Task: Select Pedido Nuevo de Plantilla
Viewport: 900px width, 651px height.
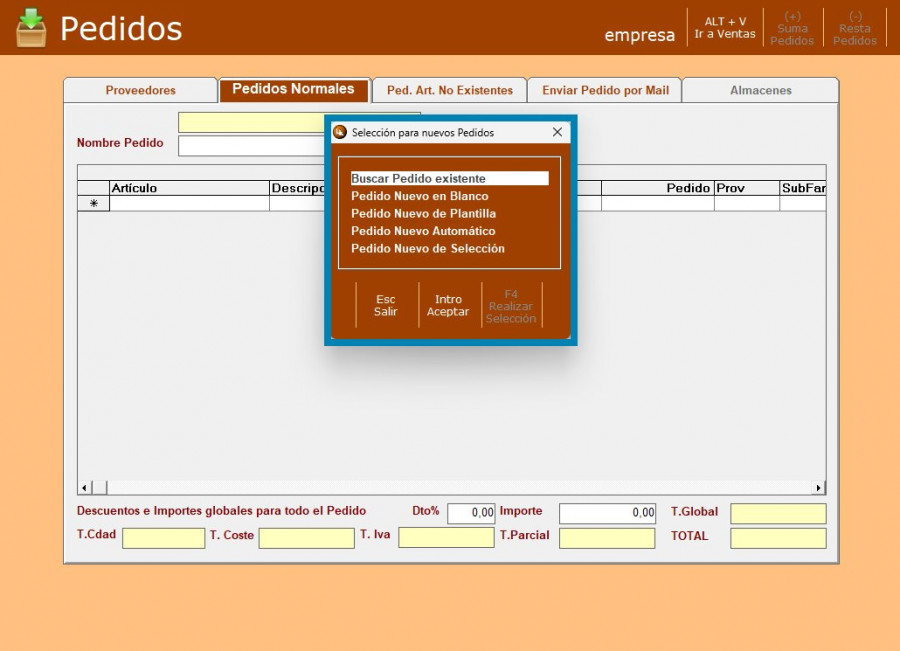Action: click(x=423, y=214)
